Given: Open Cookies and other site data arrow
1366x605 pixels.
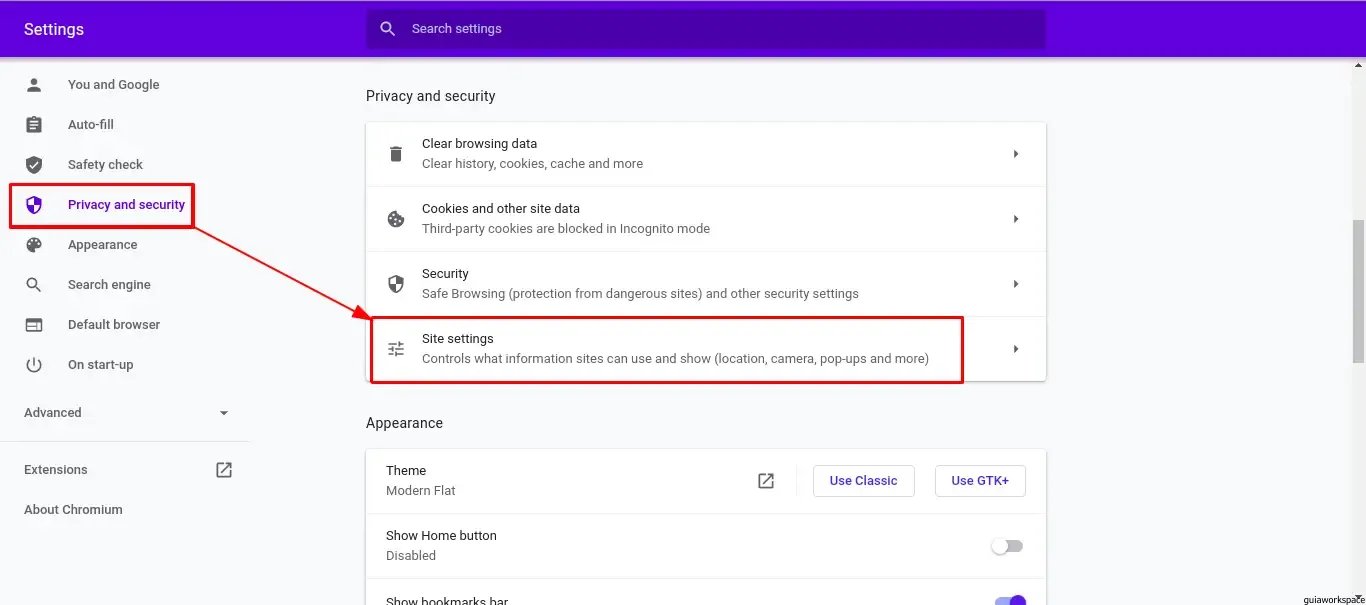Looking at the screenshot, I should (1016, 219).
